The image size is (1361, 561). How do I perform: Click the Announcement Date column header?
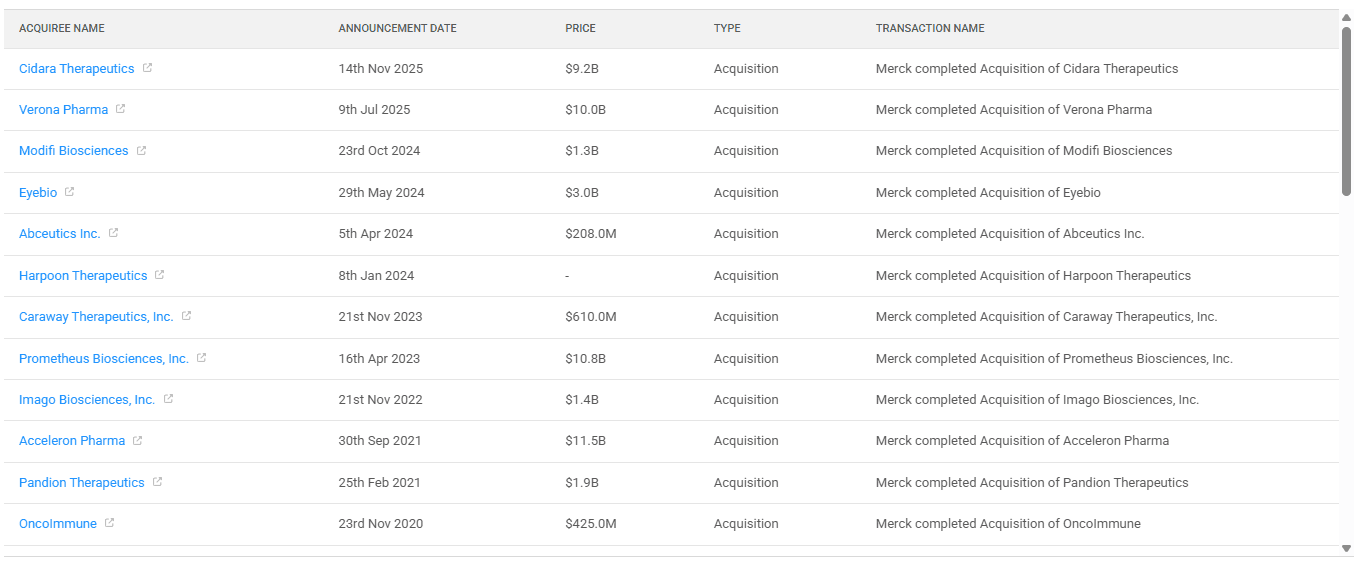pyautogui.click(x=397, y=28)
